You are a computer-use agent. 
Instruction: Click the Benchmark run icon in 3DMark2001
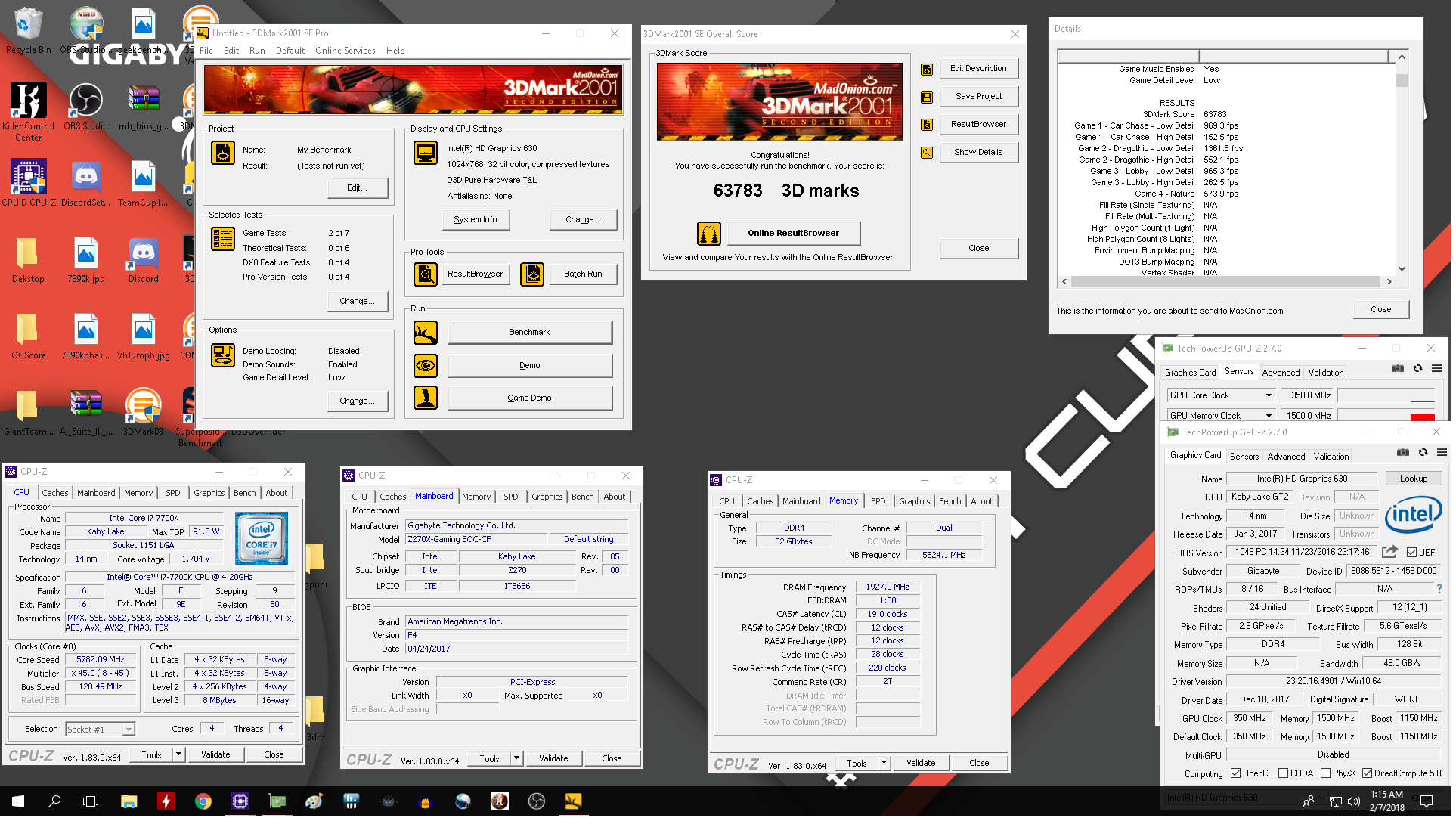pyautogui.click(x=426, y=333)
